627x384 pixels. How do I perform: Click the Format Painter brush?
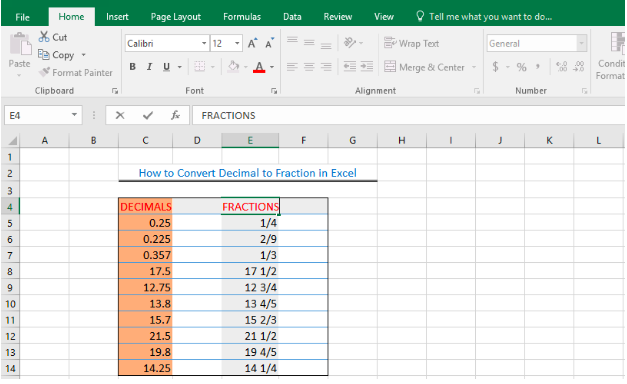tap(44, 72)
